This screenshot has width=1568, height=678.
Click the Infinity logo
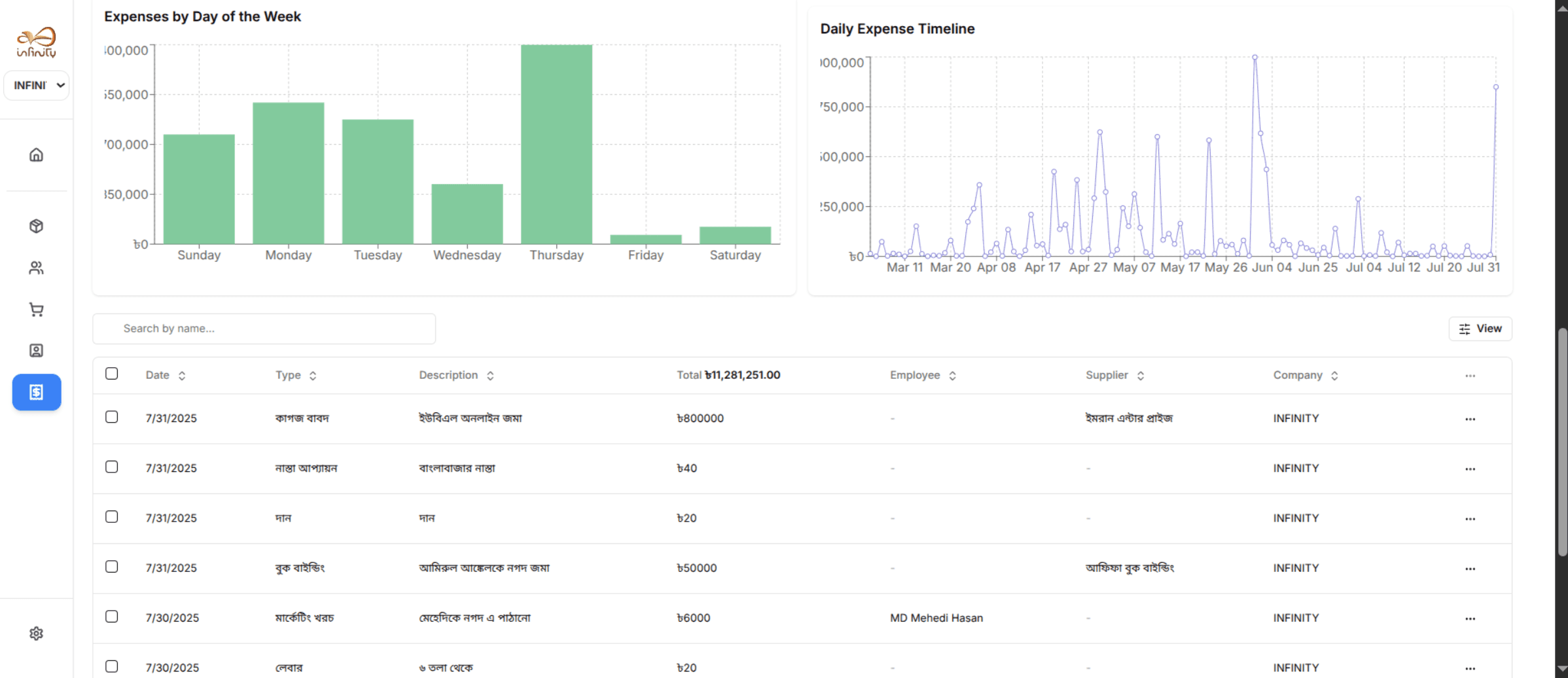pyautogui.click(x=37, y=43)
